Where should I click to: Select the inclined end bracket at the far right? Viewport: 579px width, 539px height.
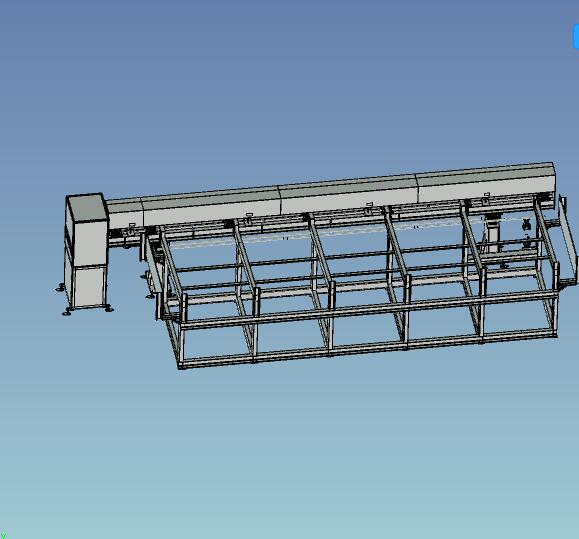(568, 240)
